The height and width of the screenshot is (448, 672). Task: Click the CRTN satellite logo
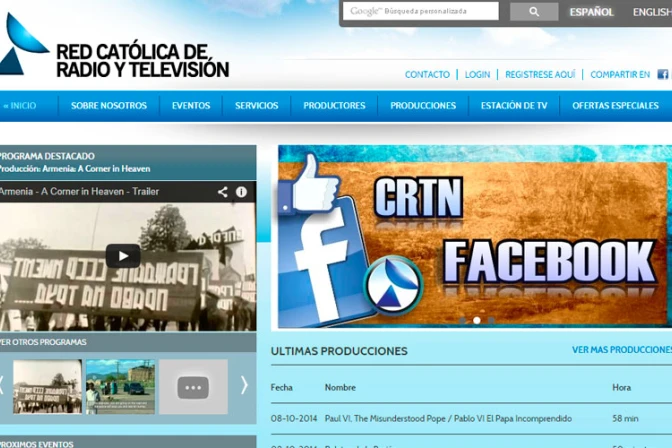[24, 45]
